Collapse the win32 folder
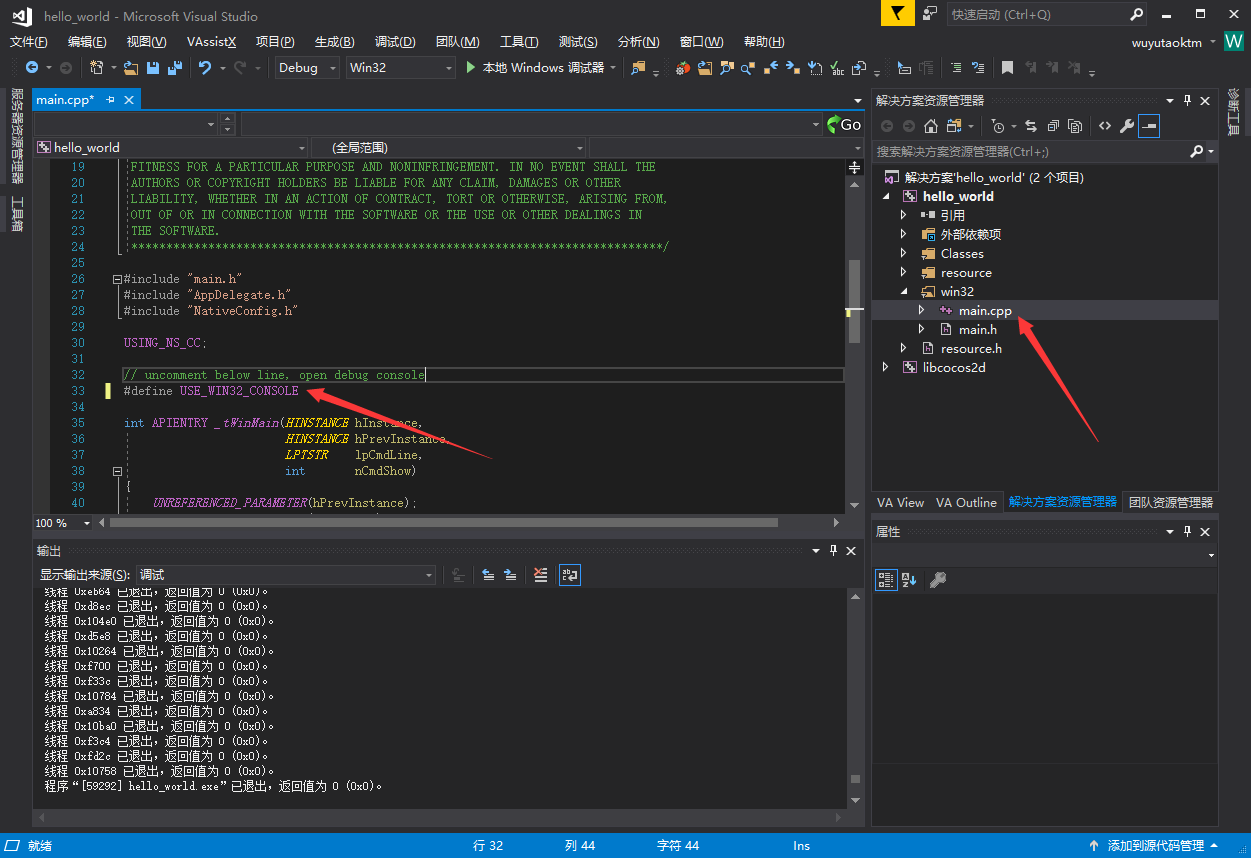 tap(904, 292)
